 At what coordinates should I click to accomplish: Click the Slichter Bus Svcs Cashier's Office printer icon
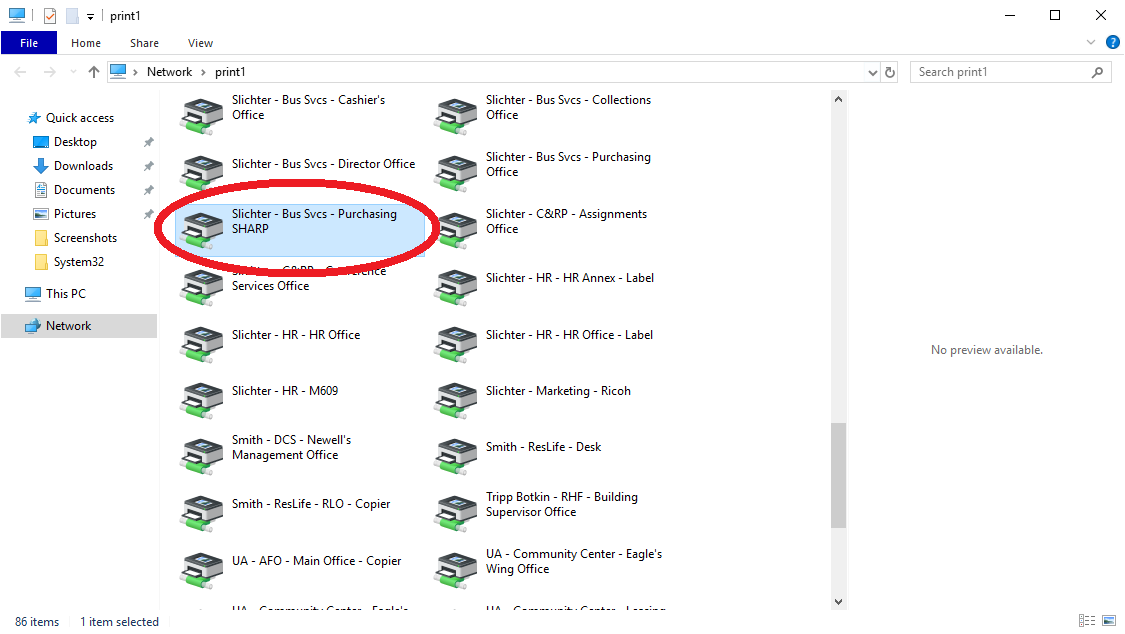(202, 117)
